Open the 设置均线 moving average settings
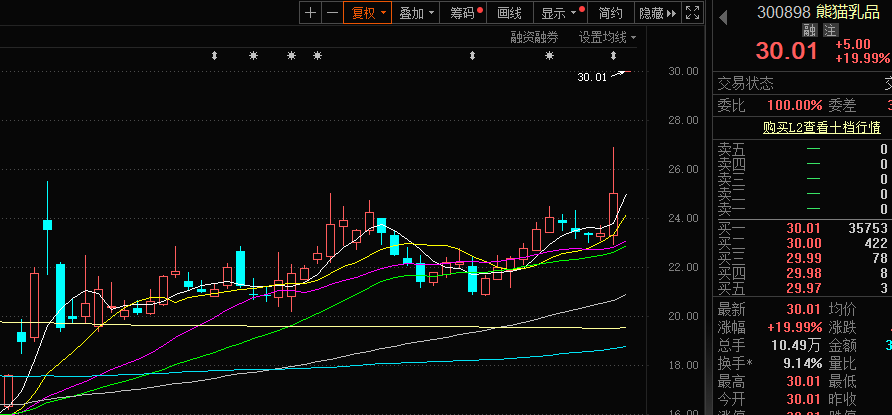Screen dimensions: 892x415 point(607,38)
